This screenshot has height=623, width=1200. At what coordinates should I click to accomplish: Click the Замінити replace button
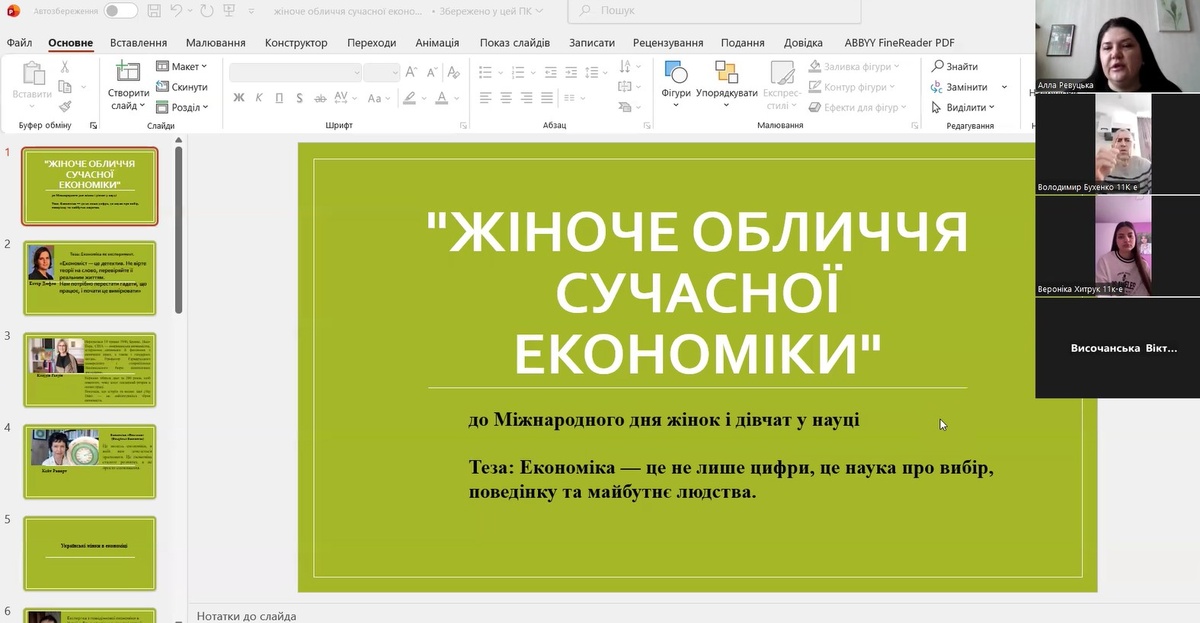(x=960, y=87)
